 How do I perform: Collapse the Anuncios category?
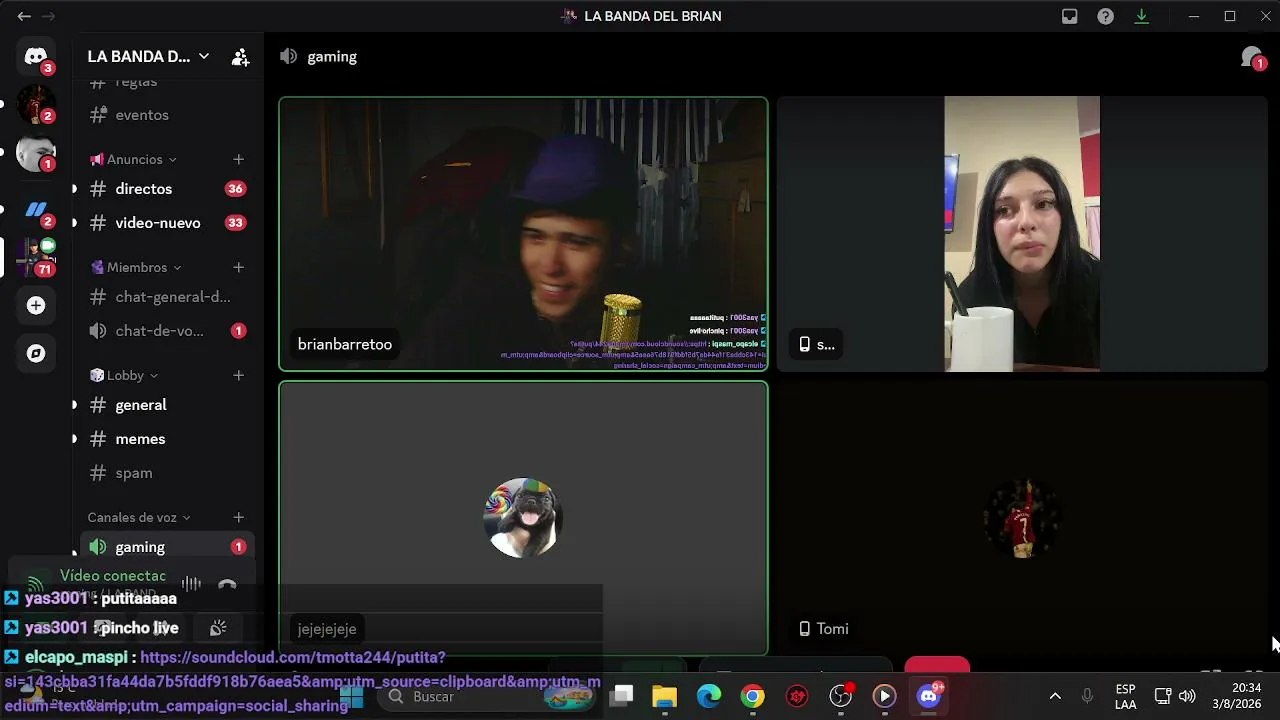(x=134, y=159)
